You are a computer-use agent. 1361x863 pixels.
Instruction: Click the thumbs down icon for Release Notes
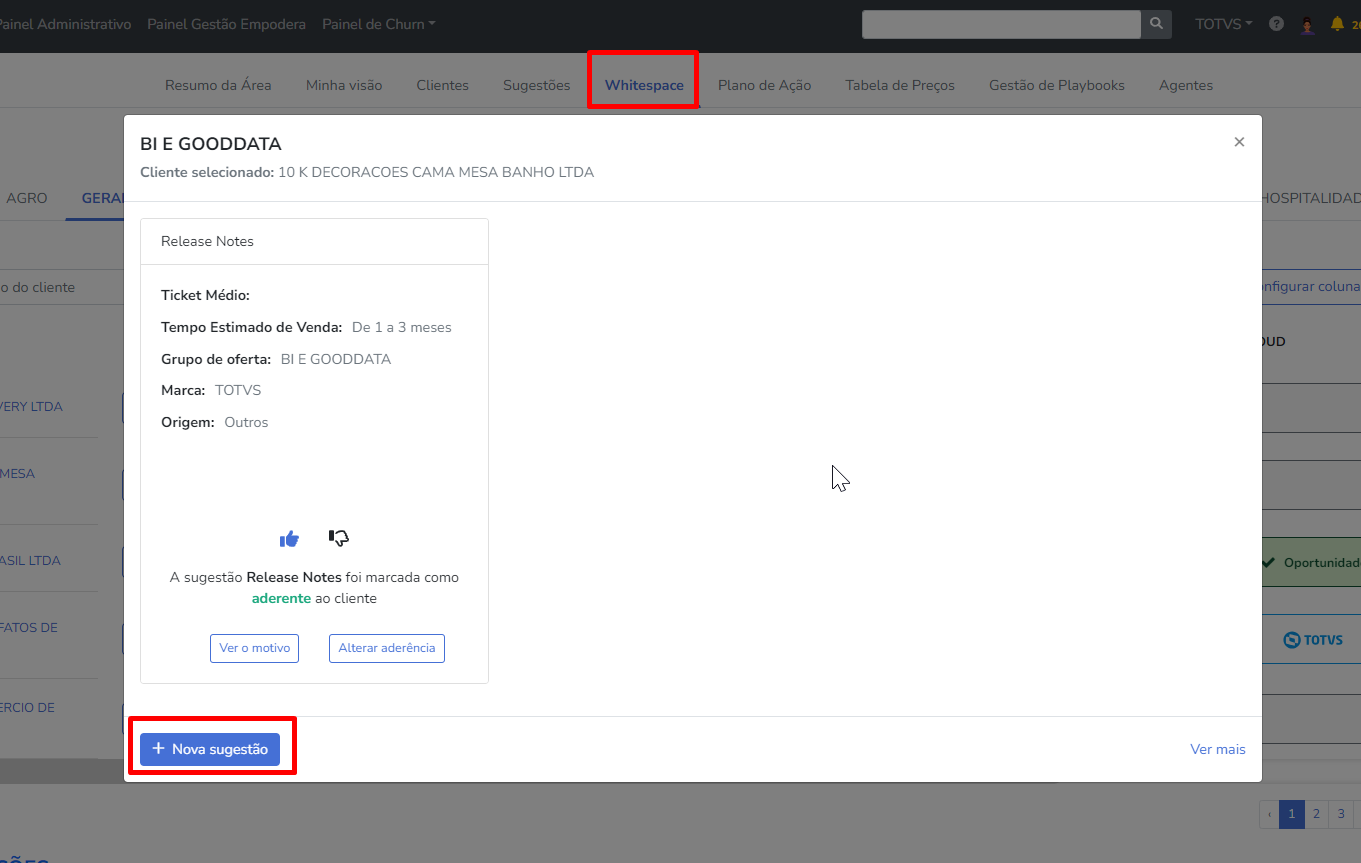coord(339,538)
